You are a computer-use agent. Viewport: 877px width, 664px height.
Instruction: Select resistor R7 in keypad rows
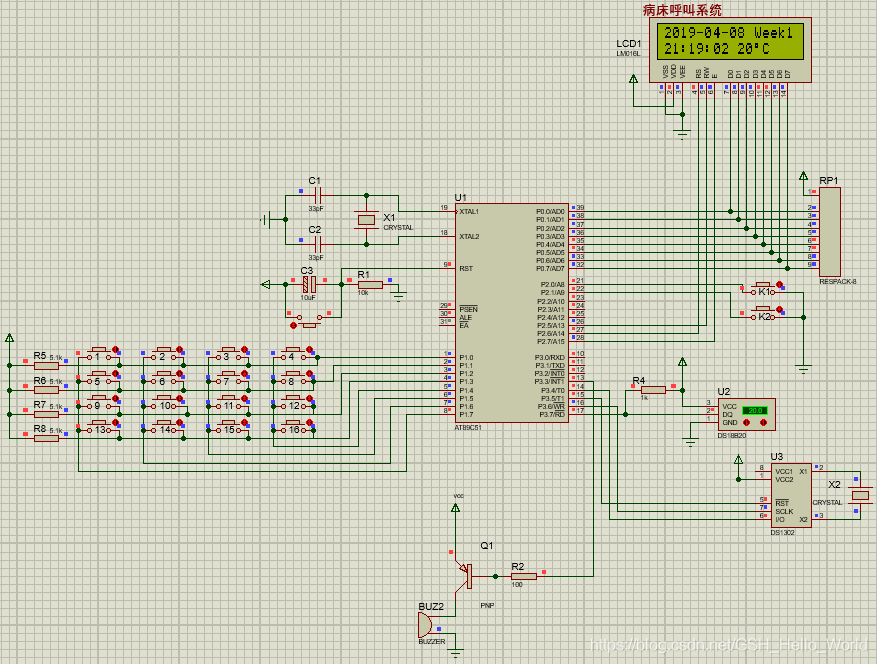click(x=46, y=415)
